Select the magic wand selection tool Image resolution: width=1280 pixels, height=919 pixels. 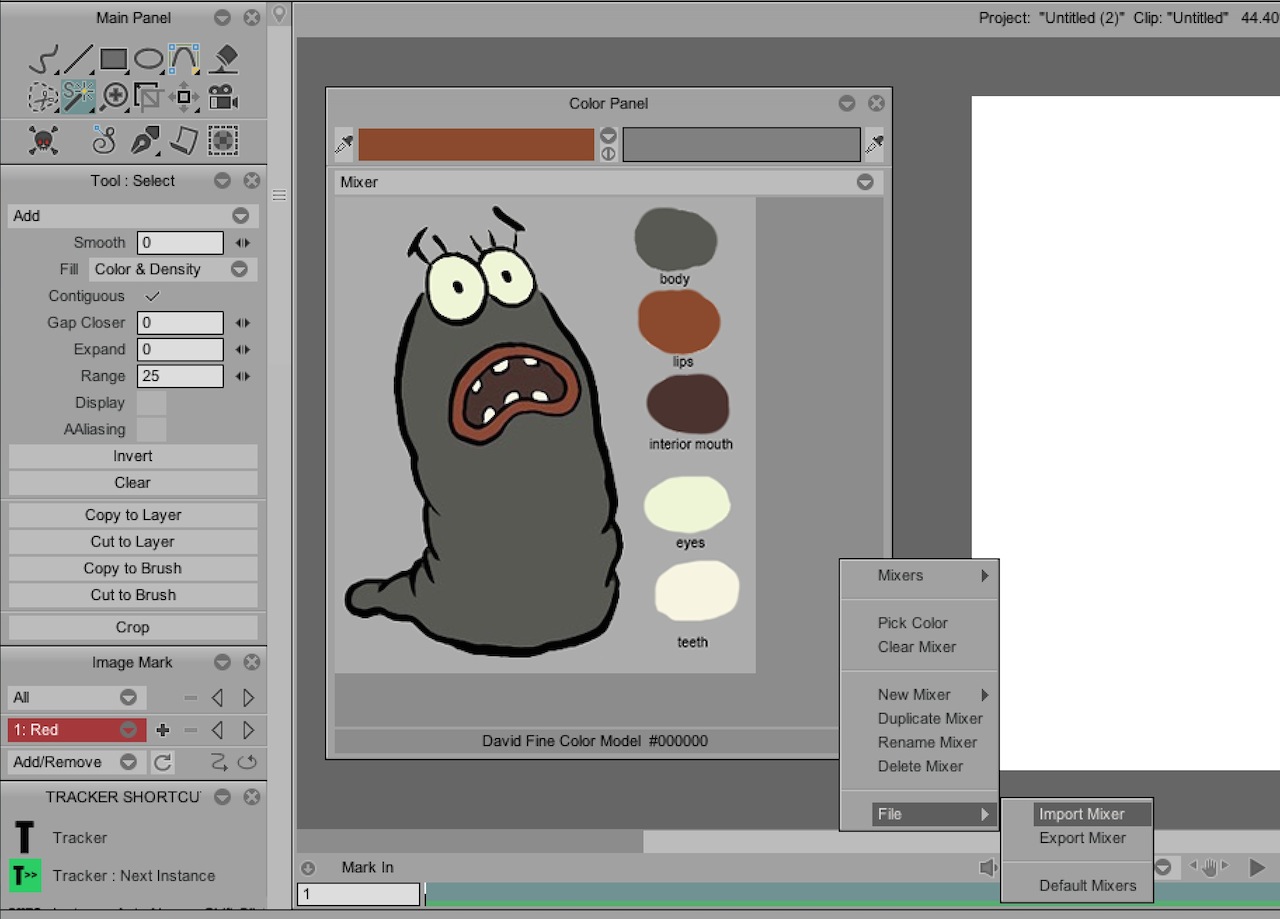(78, 97)
